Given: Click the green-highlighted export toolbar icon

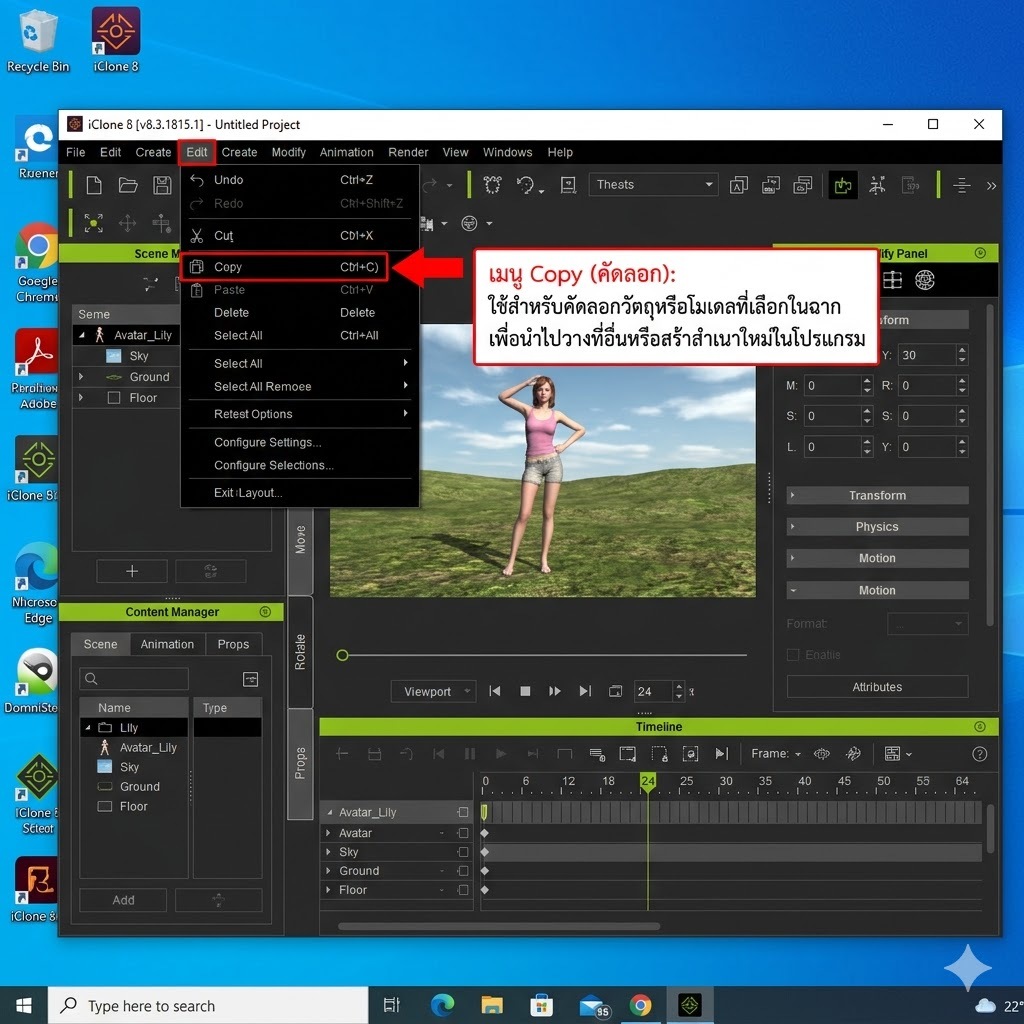Looking at the screenshot, I should point(843,185).
